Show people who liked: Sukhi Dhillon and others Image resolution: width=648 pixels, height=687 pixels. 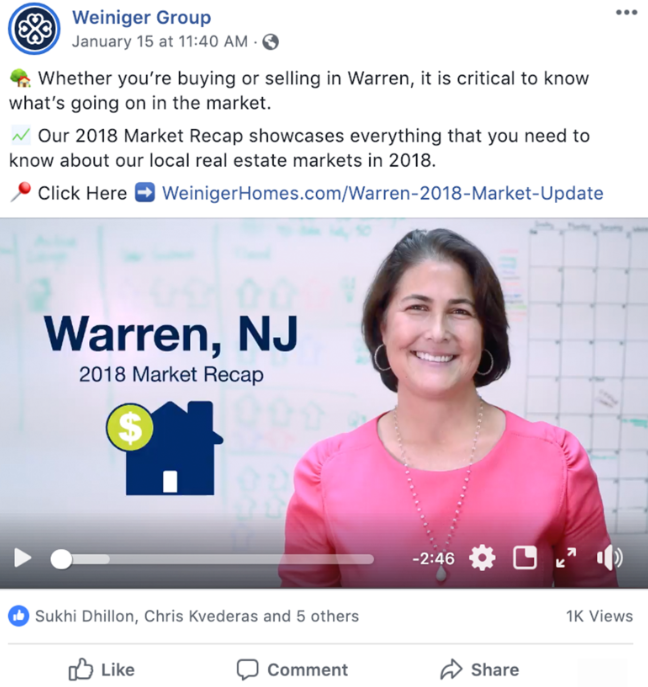pyautogui.click(x=197, y=616)
